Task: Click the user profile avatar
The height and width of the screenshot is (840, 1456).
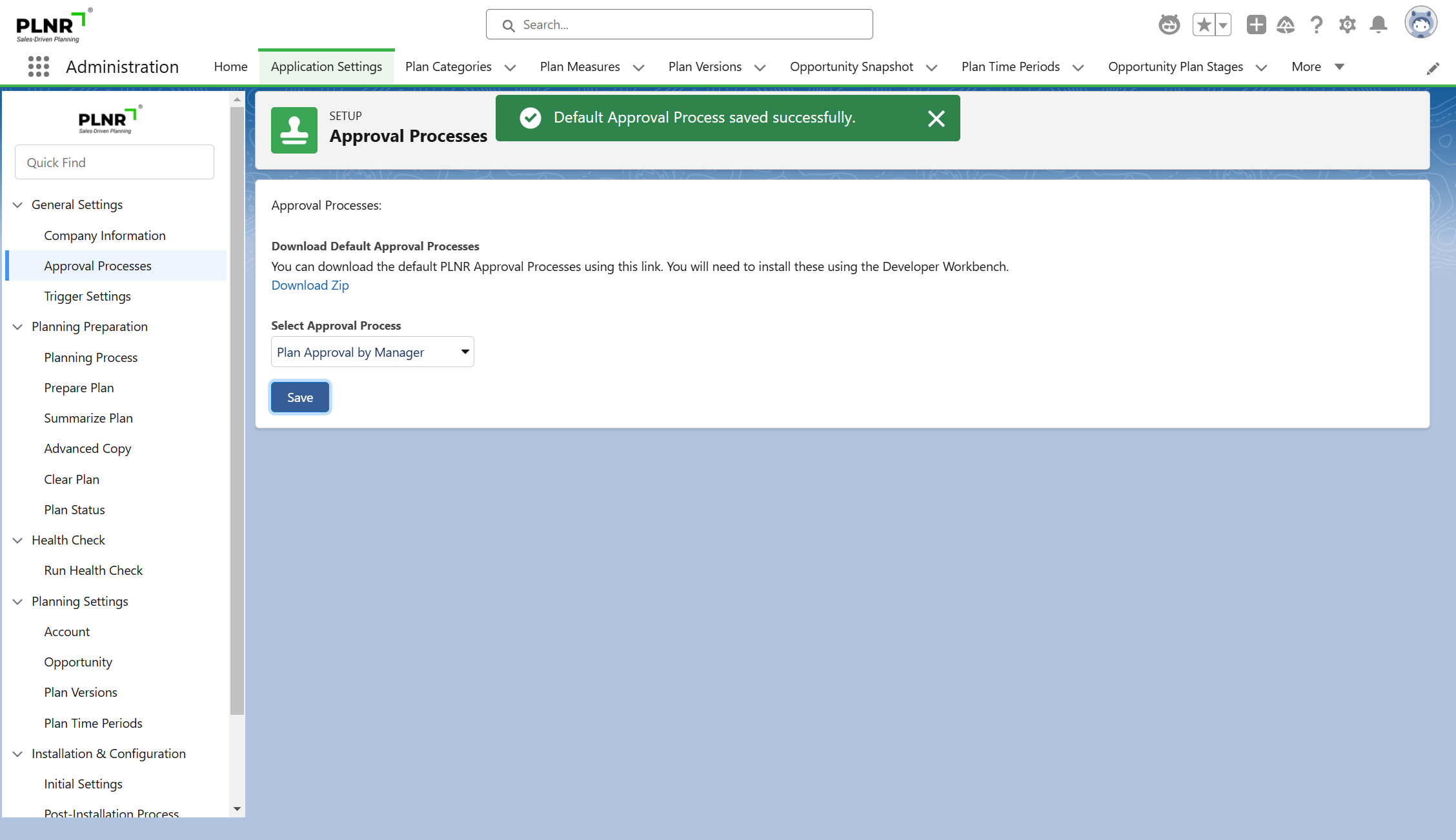Action: click(x=1421, y=24)
